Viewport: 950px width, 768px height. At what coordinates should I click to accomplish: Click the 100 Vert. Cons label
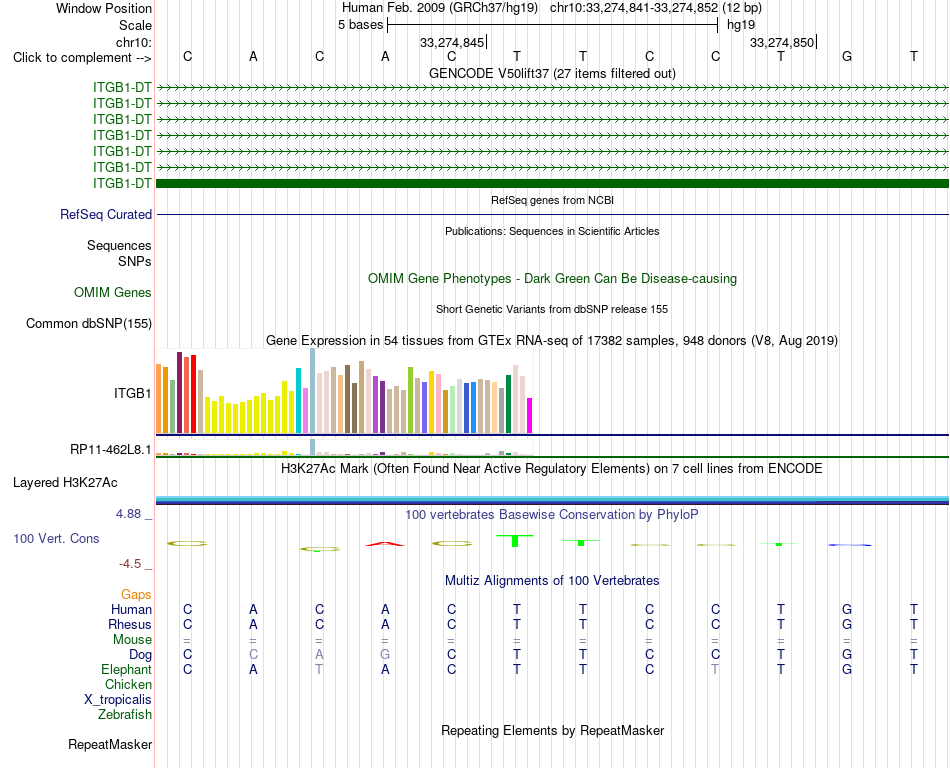coord(56,538)
